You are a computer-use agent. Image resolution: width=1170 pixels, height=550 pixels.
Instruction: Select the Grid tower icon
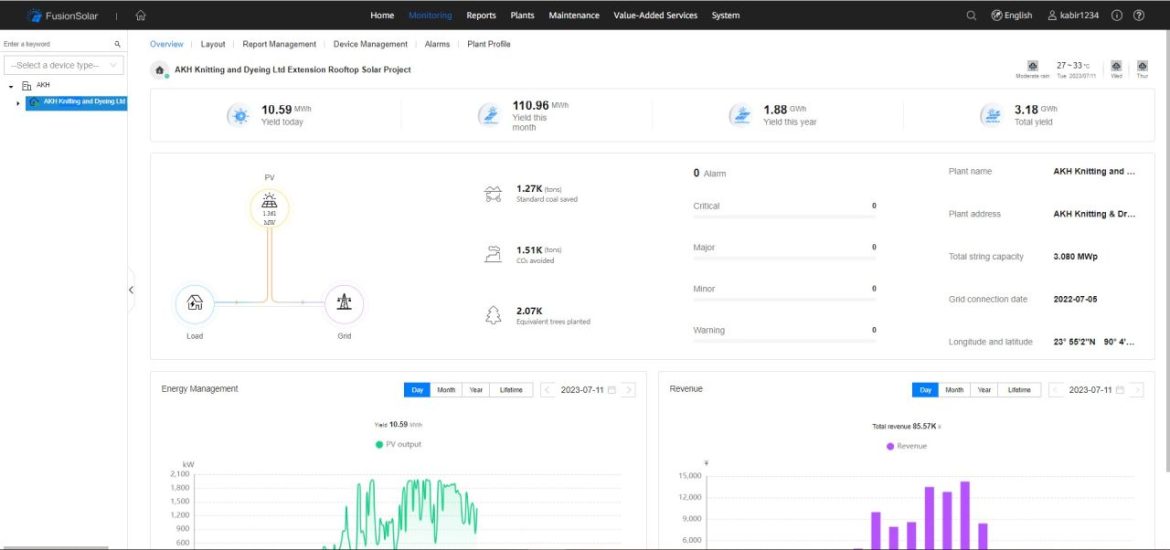tap(344, 303)
